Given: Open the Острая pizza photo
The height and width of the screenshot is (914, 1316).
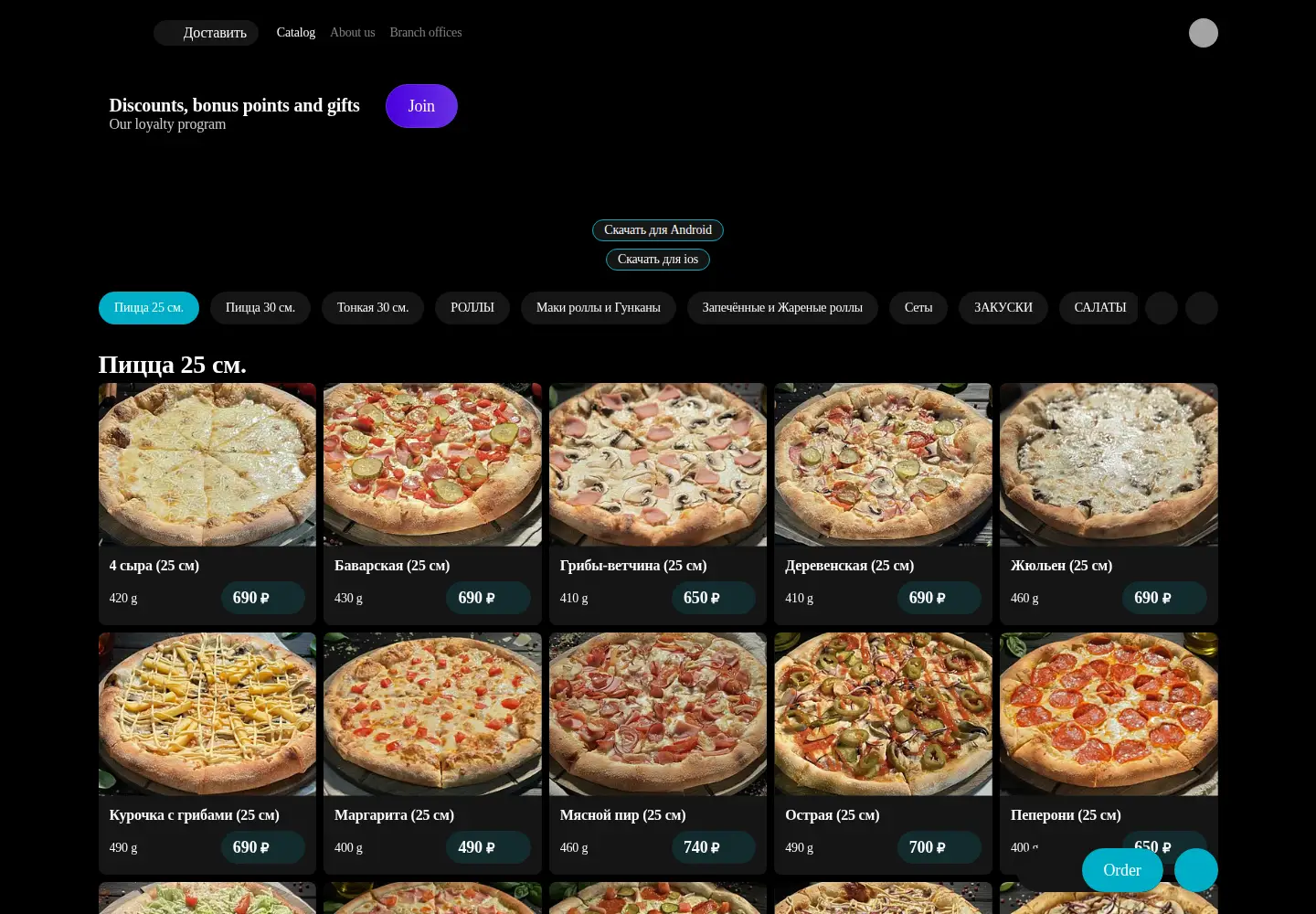Looking at the screenshot, I should [883, 714].
